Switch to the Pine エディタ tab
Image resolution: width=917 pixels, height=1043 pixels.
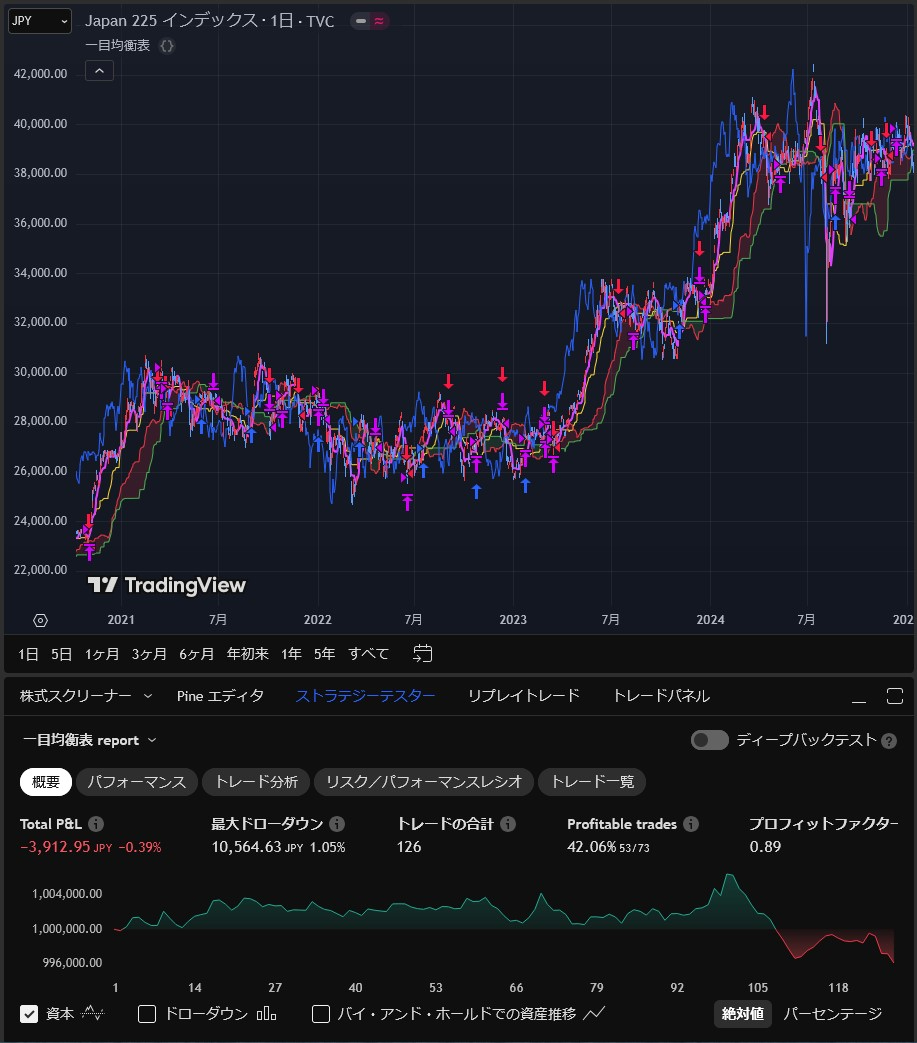220,696
